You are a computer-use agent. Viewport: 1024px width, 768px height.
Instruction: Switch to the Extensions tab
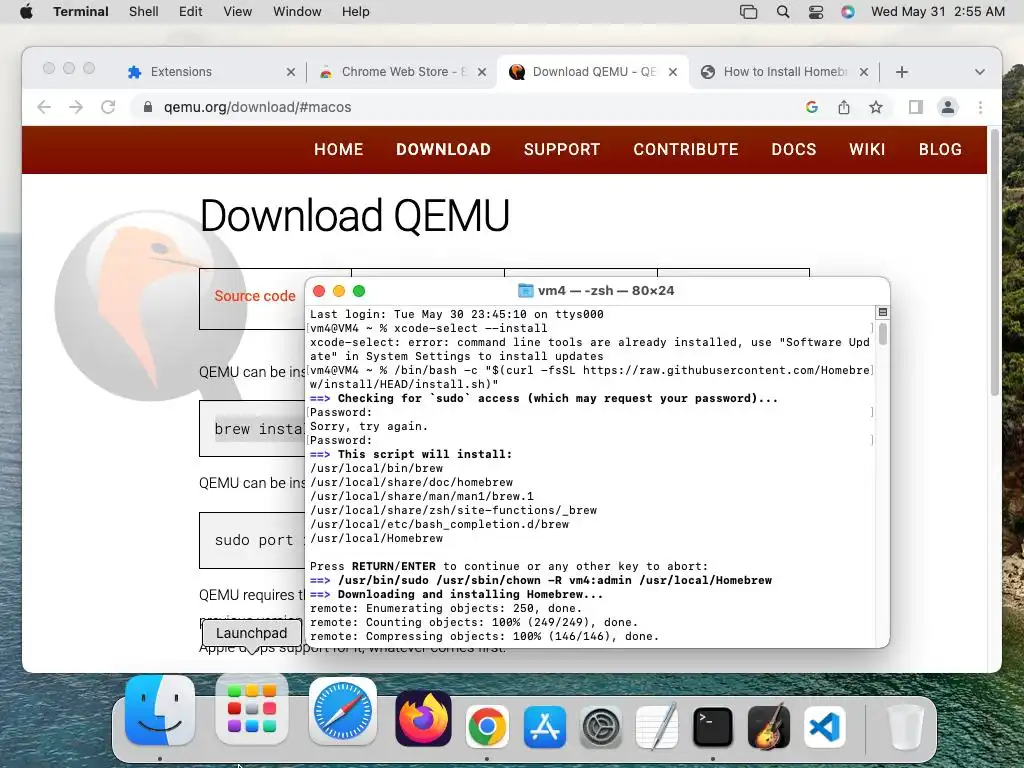pyautogui.click(x=211, y=72)
